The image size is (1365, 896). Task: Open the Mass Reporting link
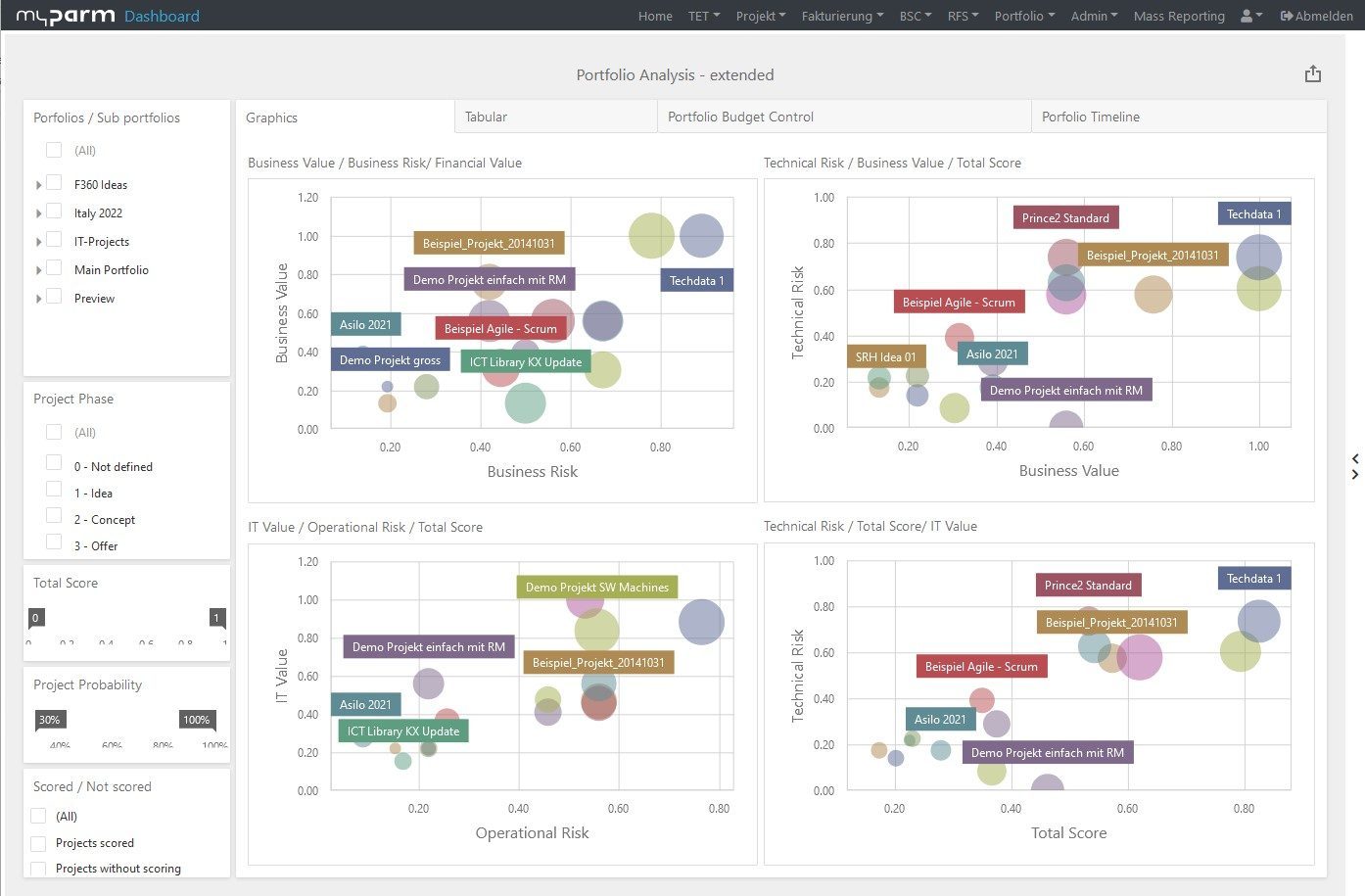point(1179,16)
